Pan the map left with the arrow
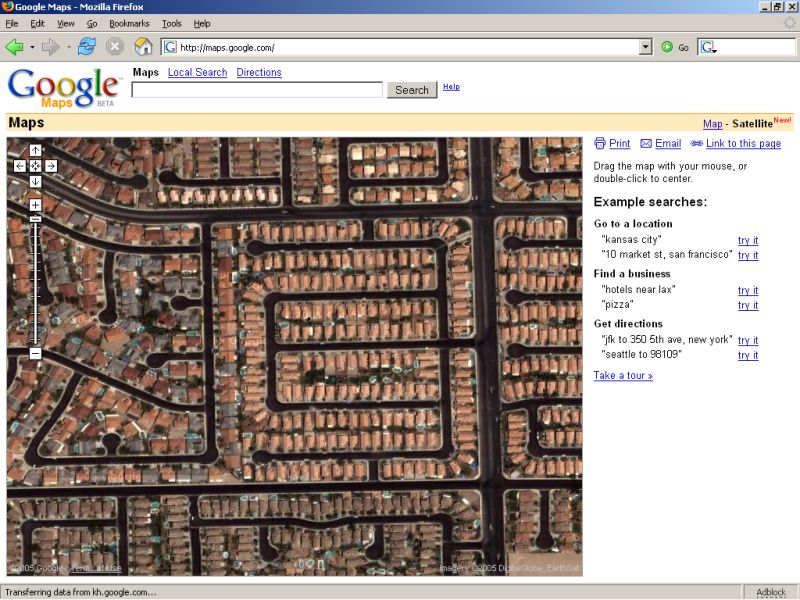Viewport: 800px width, 600px height. [20, 166]
